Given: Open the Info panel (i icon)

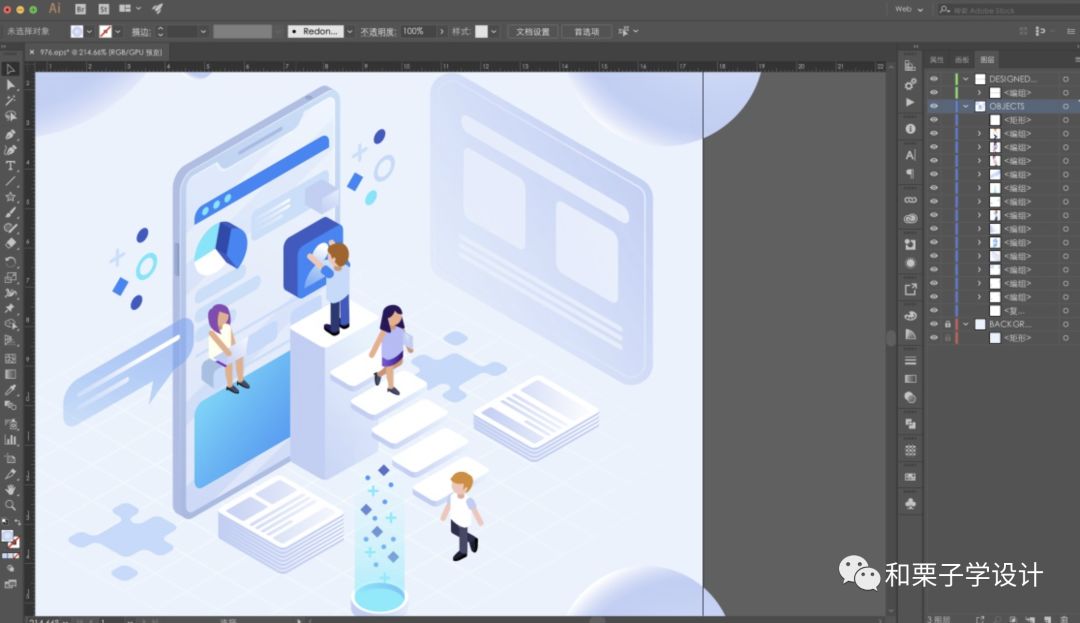Looking at the screenshot, I should [x=910, y=129].
